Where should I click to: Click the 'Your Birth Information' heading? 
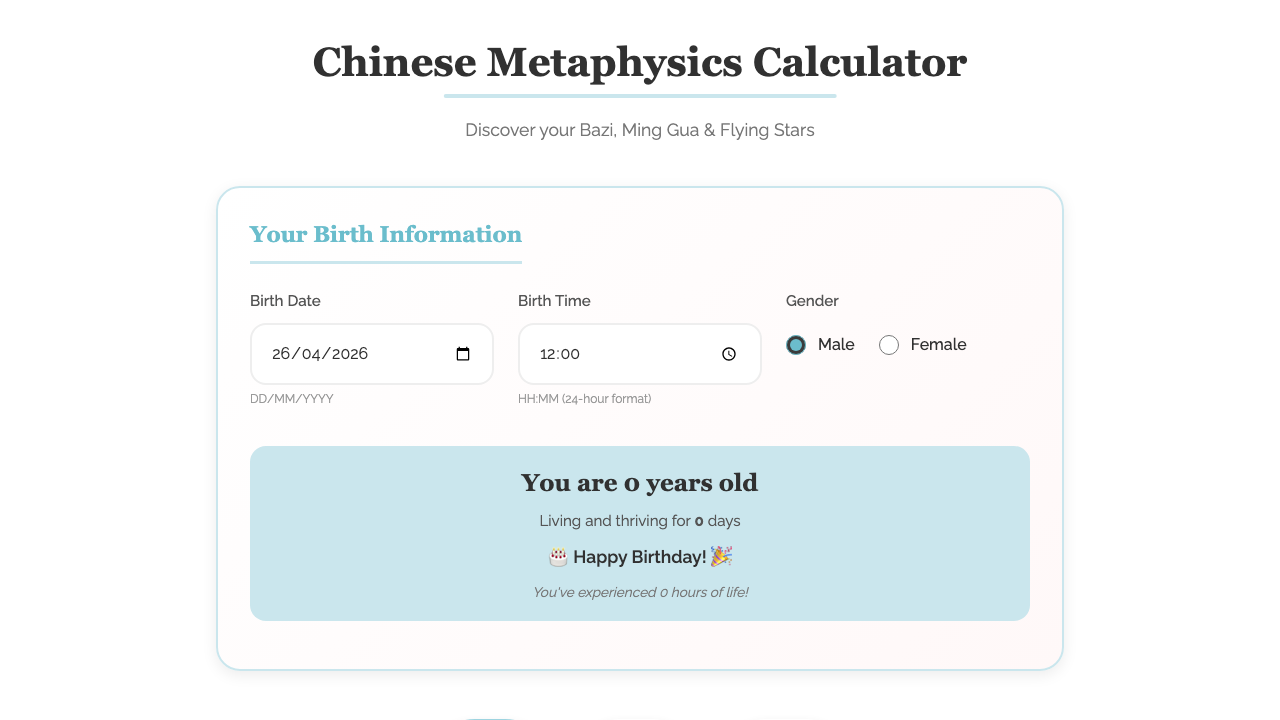[385, 234]
